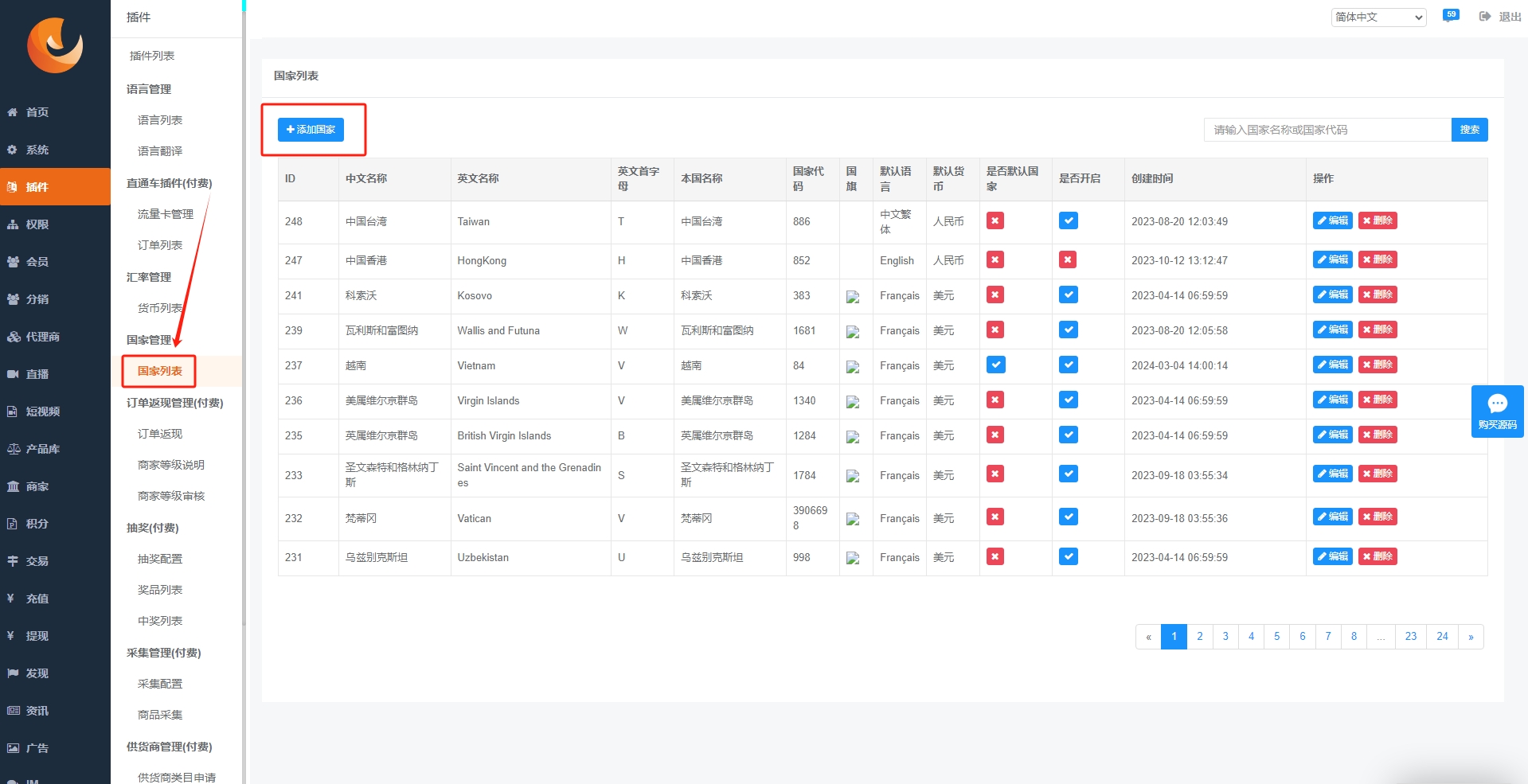
Task: Click the 搜索 search button
Action: click(x=1470, y=130)
